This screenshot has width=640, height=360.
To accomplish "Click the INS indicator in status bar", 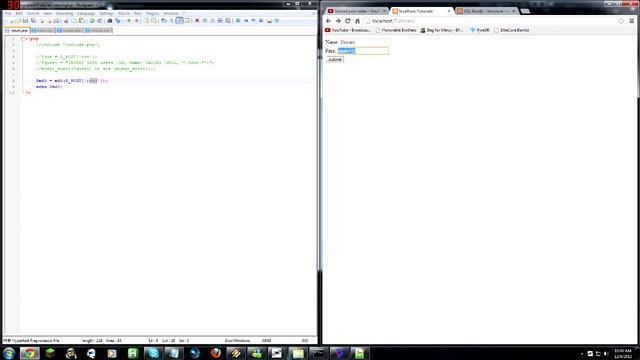I will pyautogui.click(x=305, y=340).
